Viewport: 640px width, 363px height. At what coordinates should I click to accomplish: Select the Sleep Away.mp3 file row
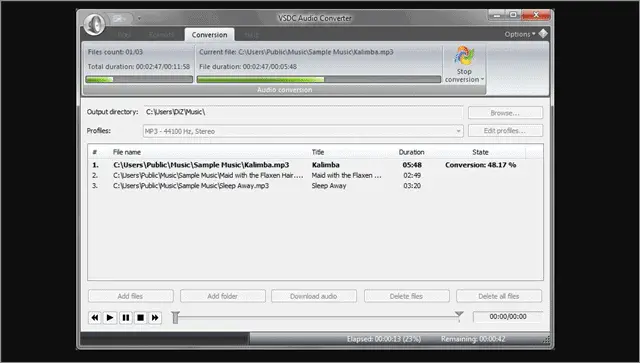point(315,185)
